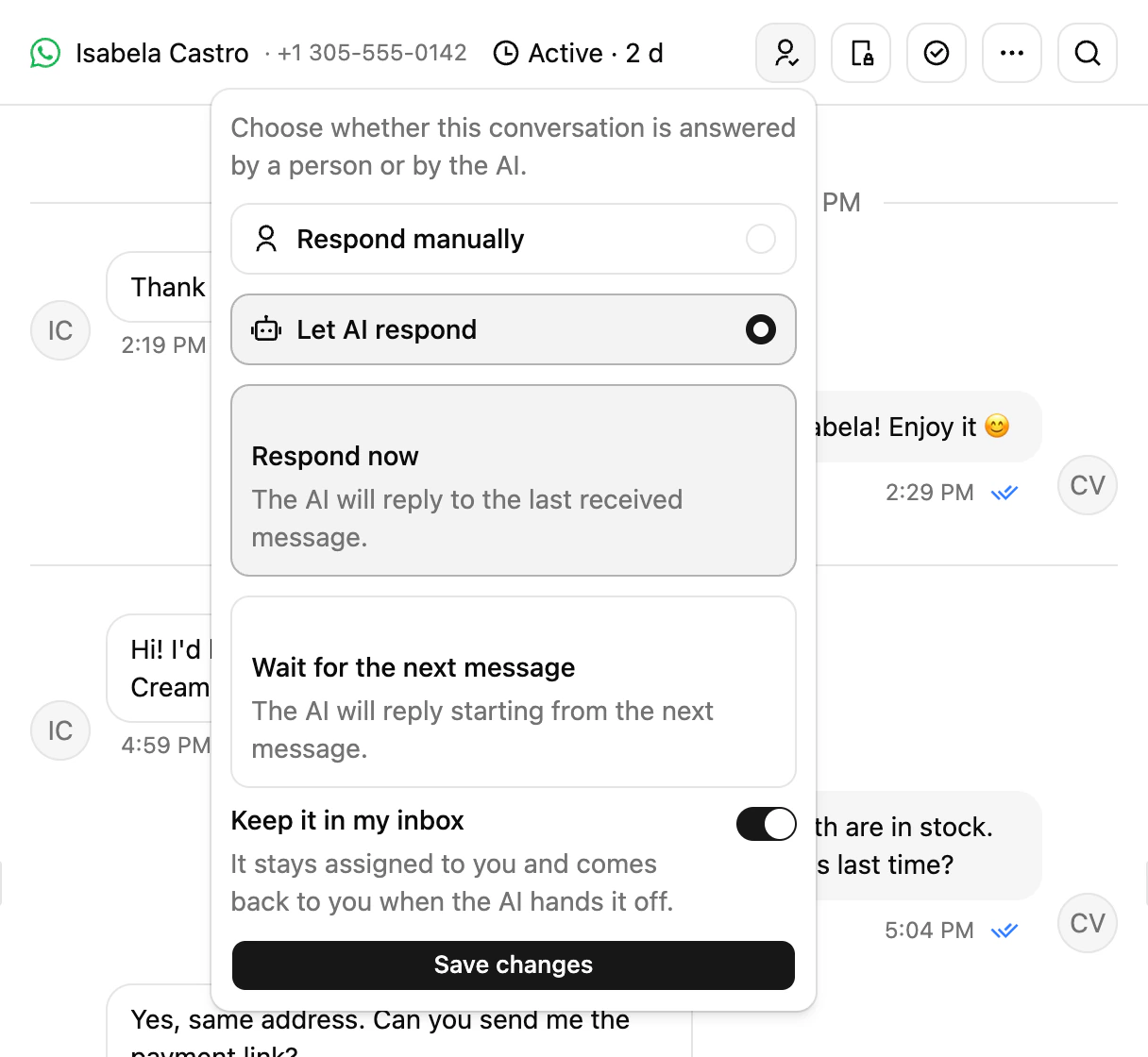Click the 4:59 PM timestamp
The height and width of the screenshot is (1057, 1148).
pos(166,746)
